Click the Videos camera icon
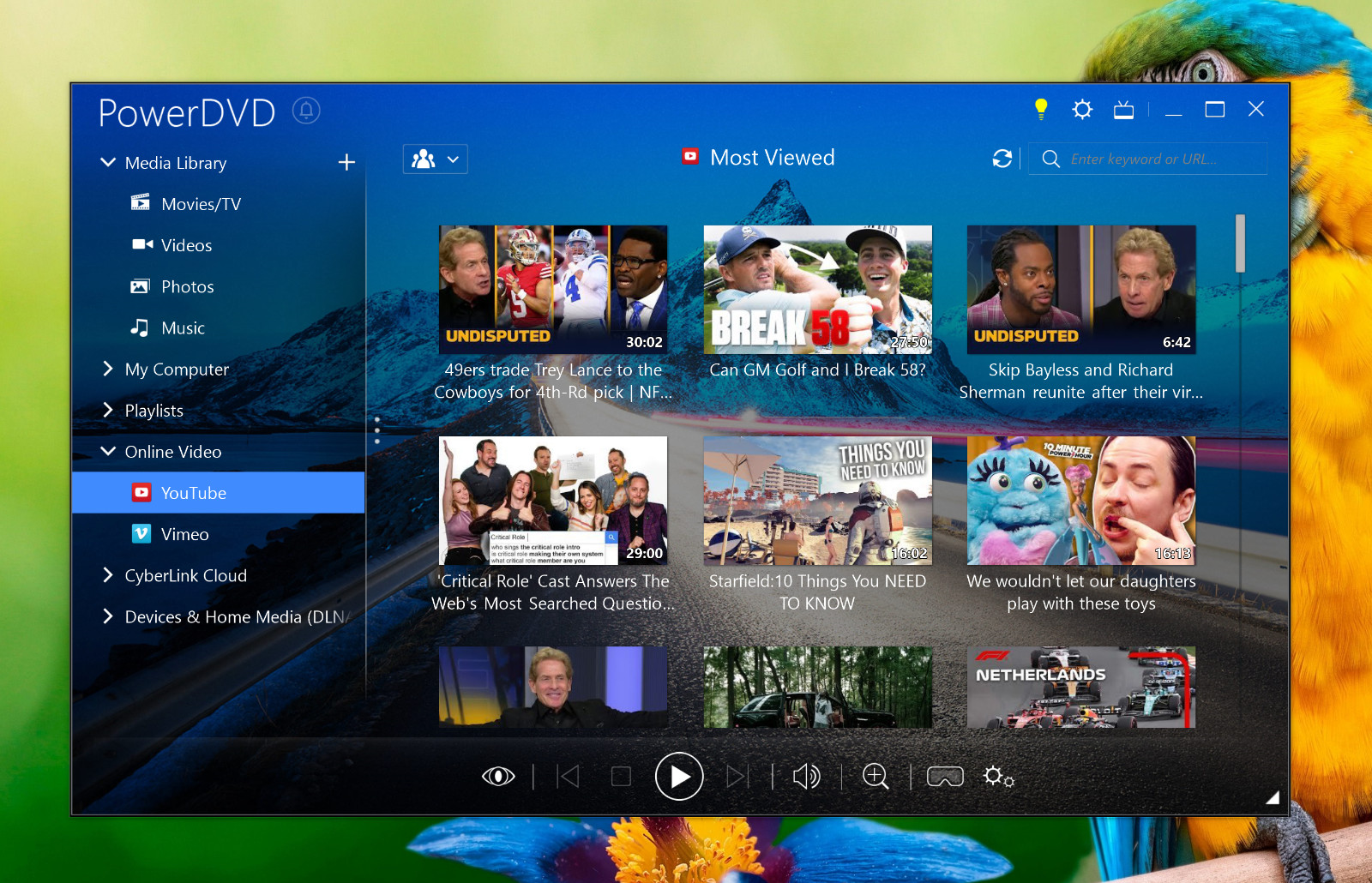1372x883 pixels. click(142, 244)
